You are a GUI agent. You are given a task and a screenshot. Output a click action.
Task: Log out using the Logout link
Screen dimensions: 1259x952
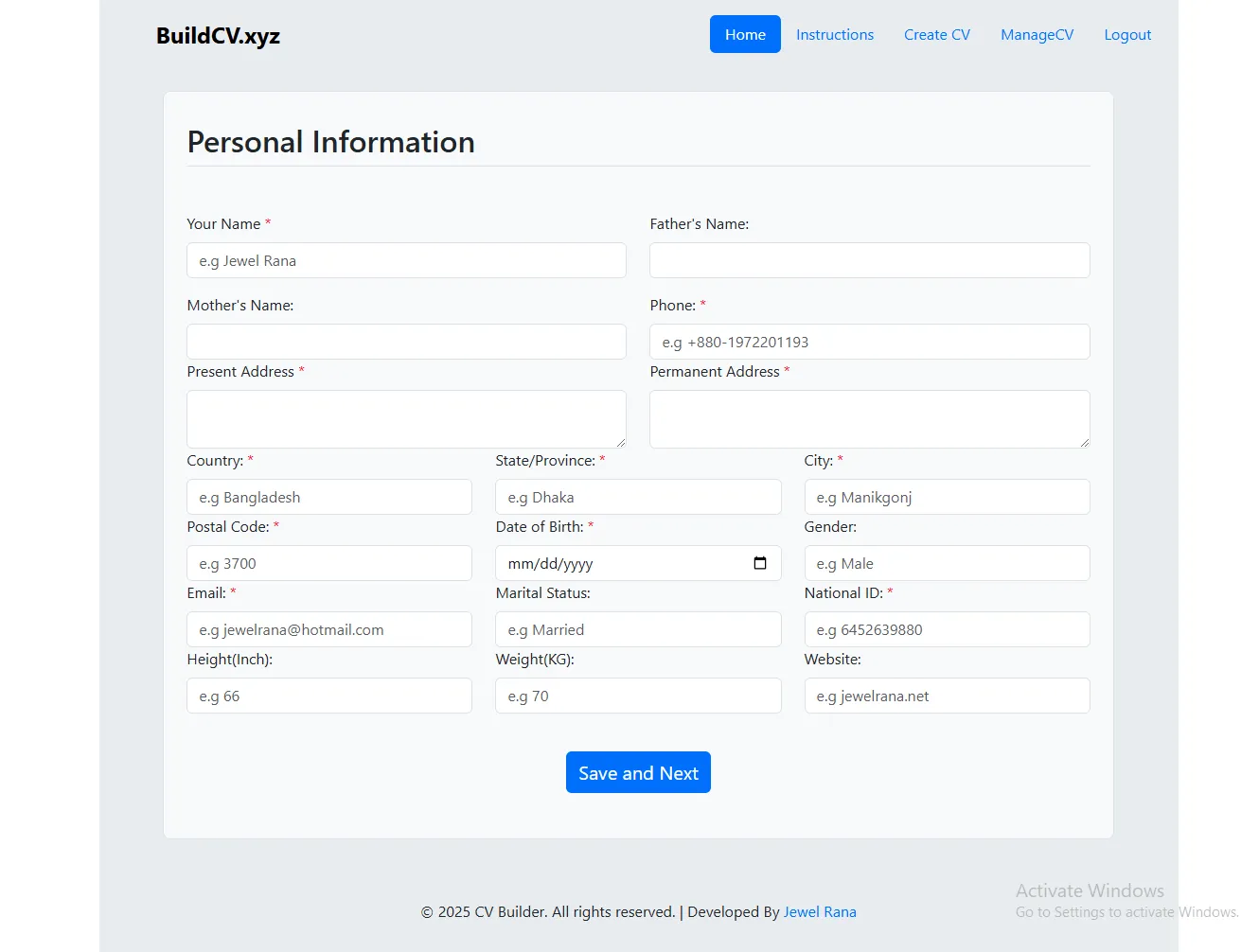click(x=1127, y=34)
